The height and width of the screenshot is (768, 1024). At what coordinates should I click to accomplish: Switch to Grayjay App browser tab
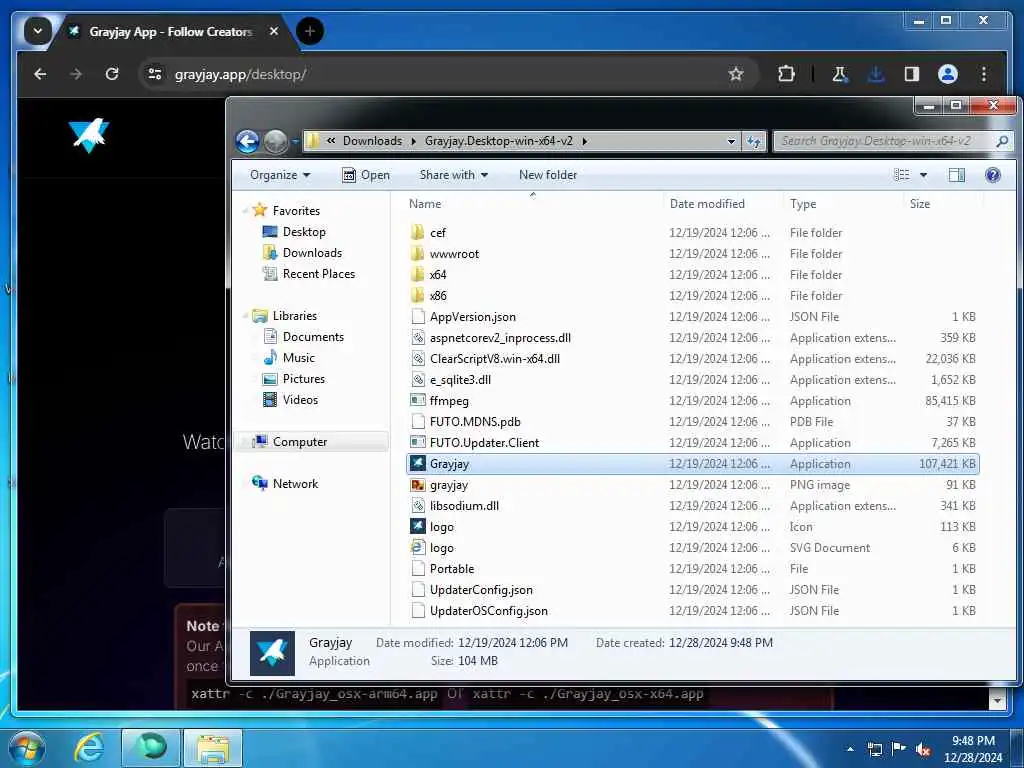(170, 31)
